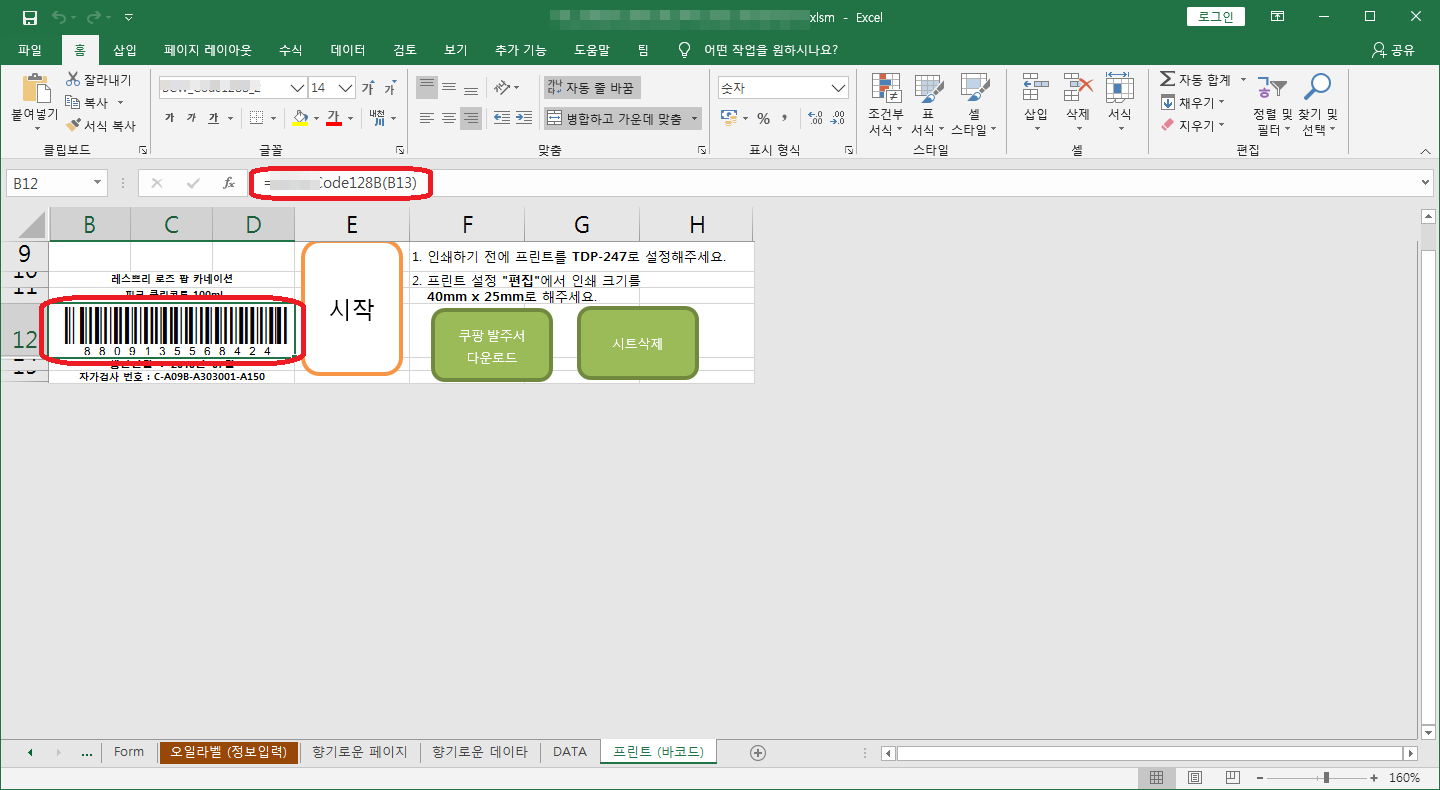Click the Save icon in title bar
Screen dimensions: 1440x790
pos(30,17)
